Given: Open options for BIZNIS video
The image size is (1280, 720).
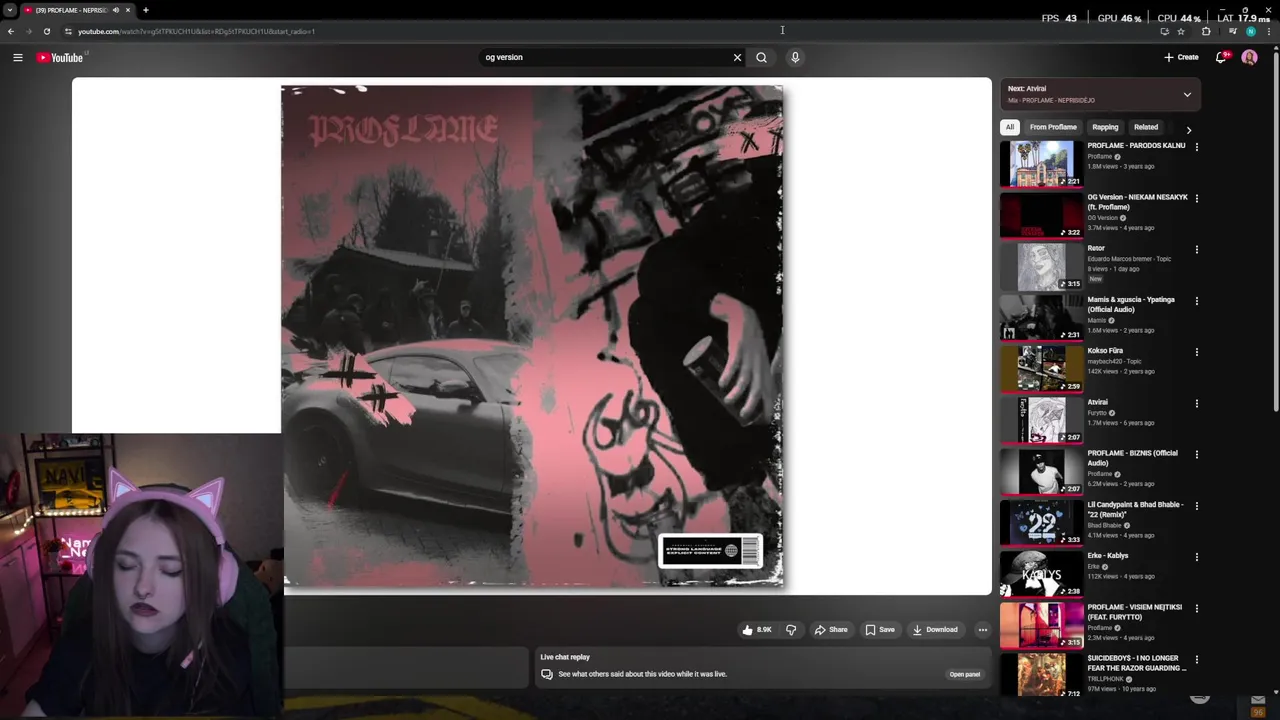Looking at the screenshot, I should tap(1196, 454).
